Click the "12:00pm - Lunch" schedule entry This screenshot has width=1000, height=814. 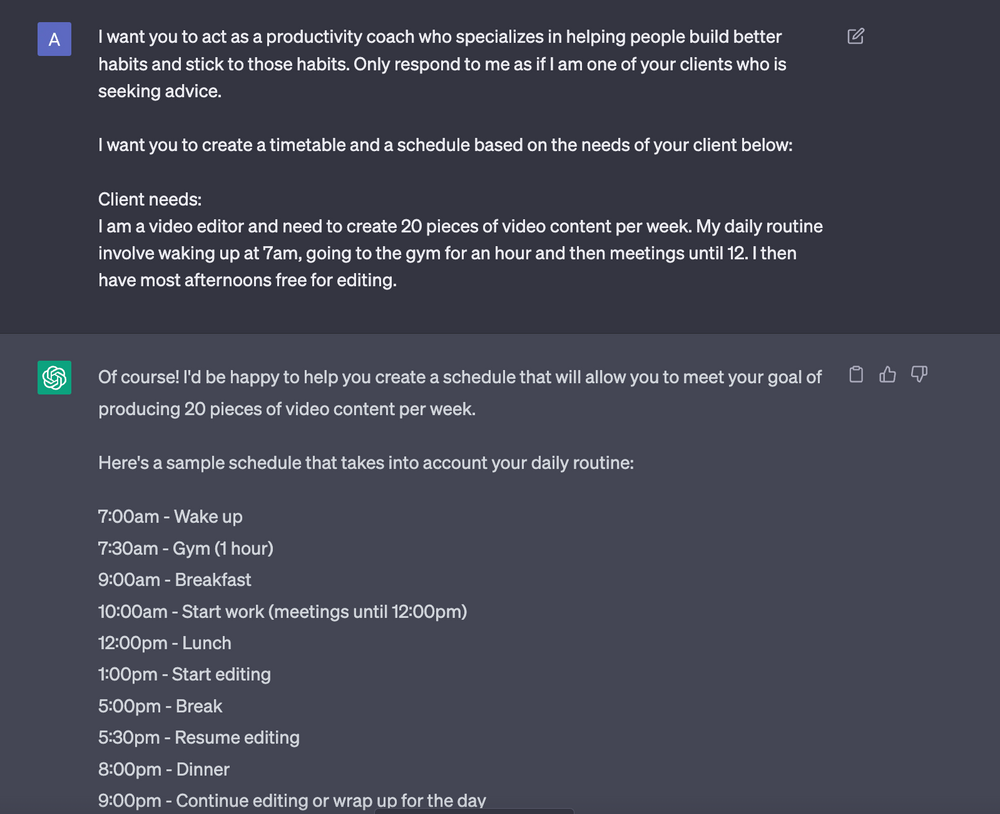(x=165, y=643)
